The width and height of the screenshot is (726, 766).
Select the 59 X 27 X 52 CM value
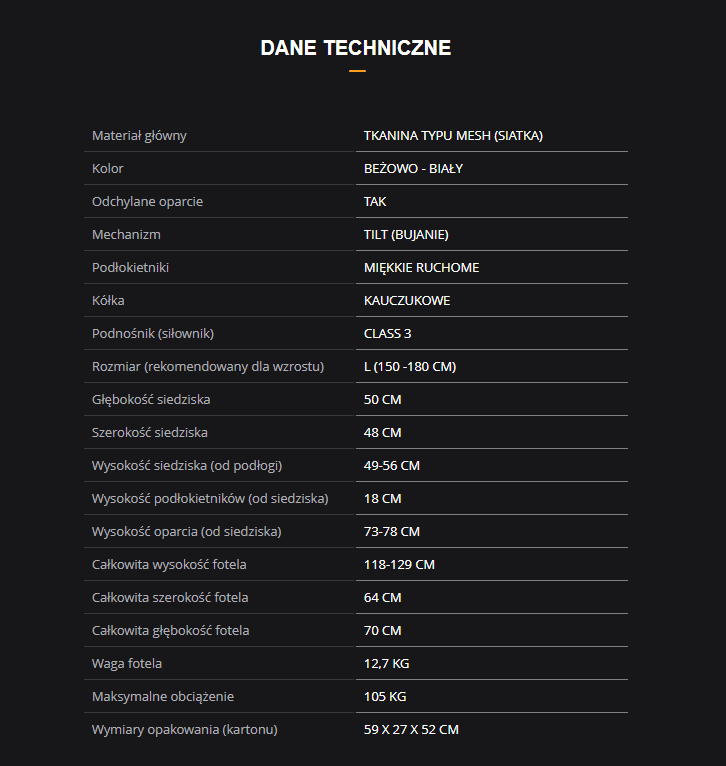(411, 730)
